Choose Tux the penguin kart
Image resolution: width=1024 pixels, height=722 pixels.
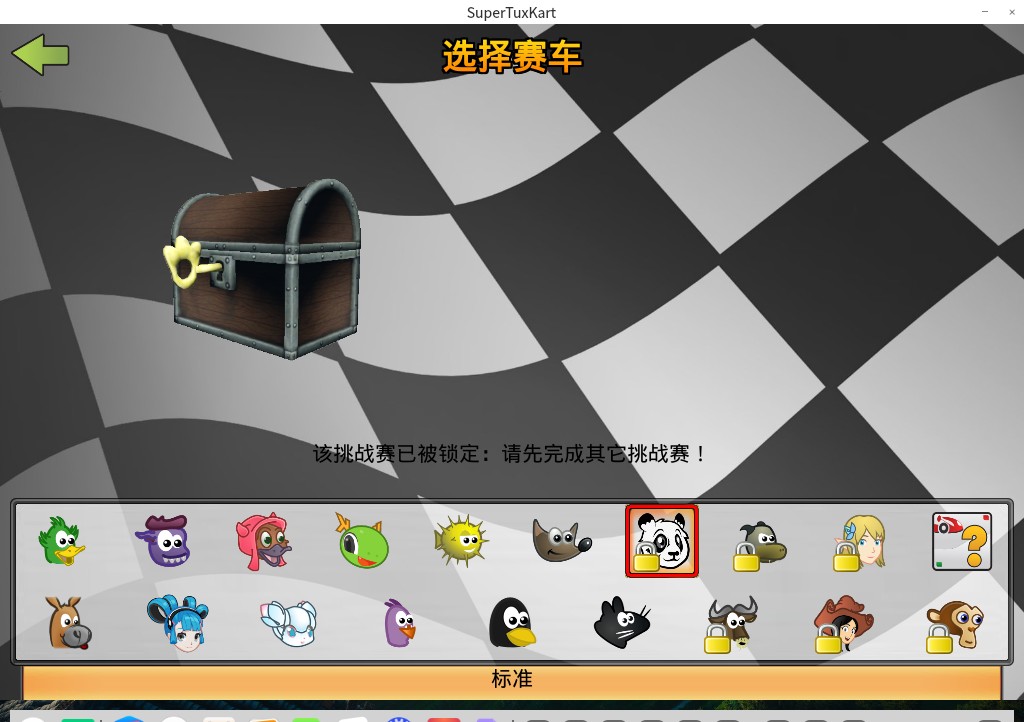[x=511, y=623]
